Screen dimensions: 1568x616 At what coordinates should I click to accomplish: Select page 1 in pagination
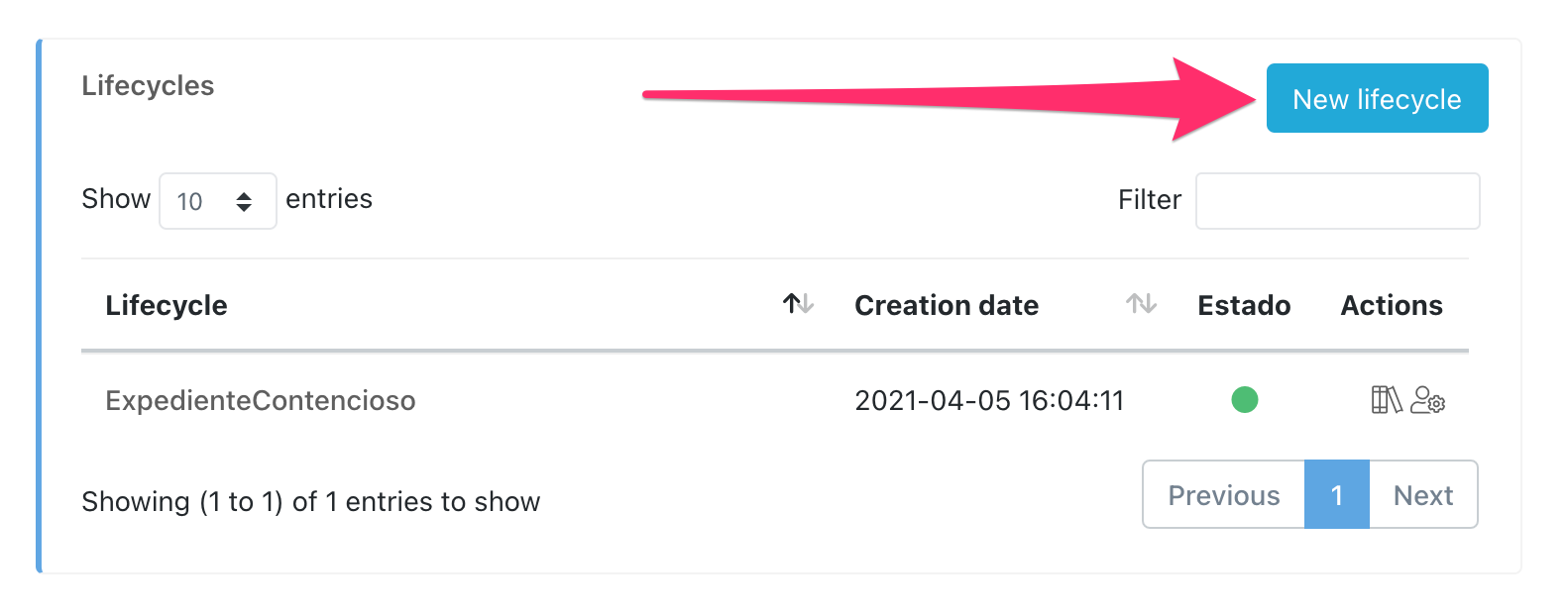(1336, 495)
